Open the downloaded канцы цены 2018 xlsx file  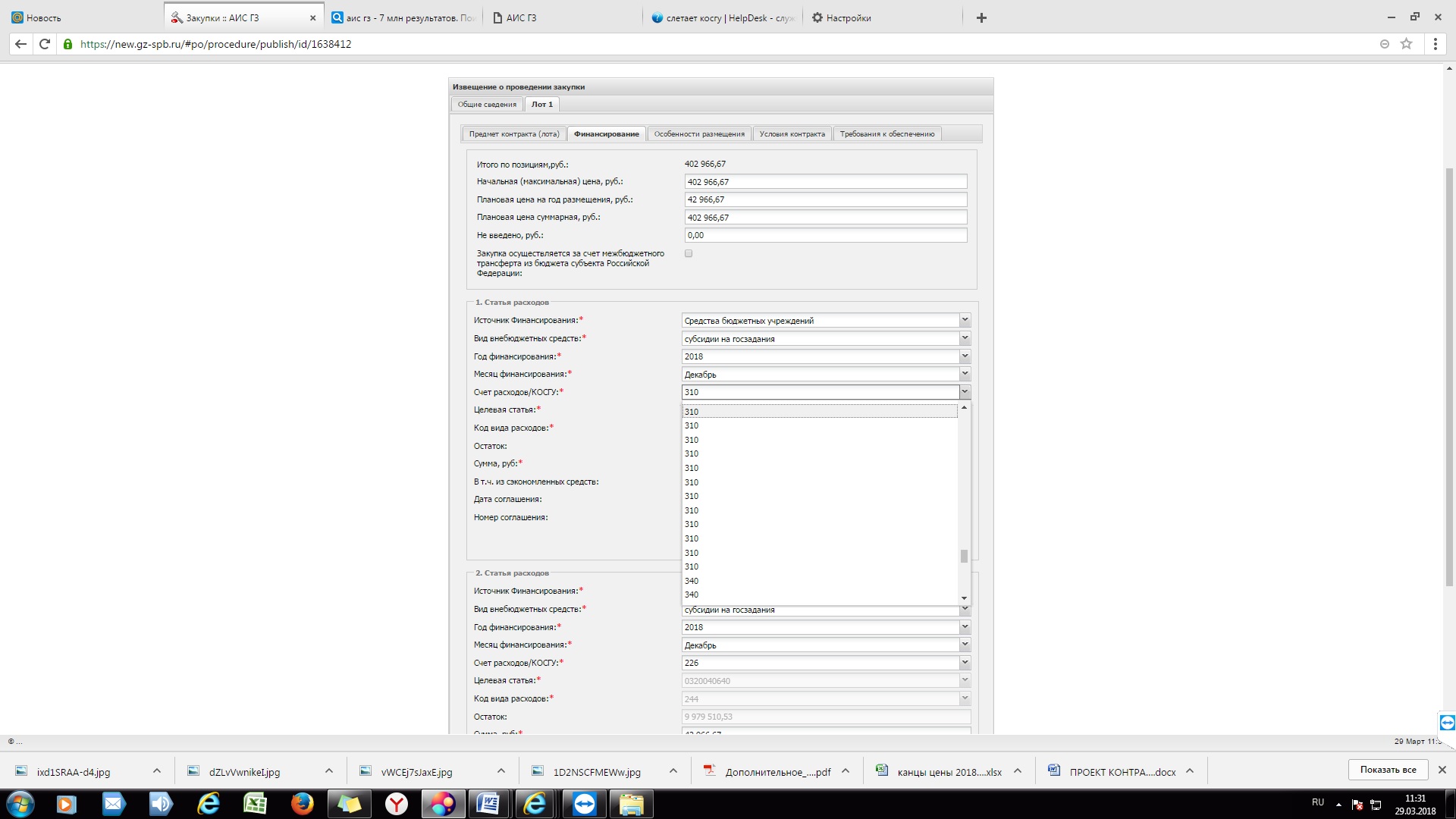[949, 772]
